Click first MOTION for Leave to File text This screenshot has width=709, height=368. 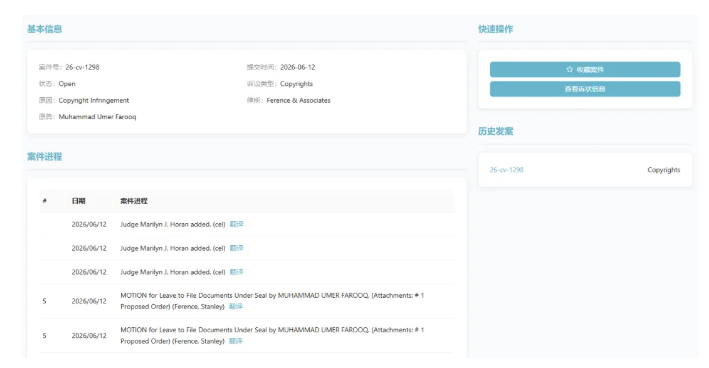pos(272,301)
